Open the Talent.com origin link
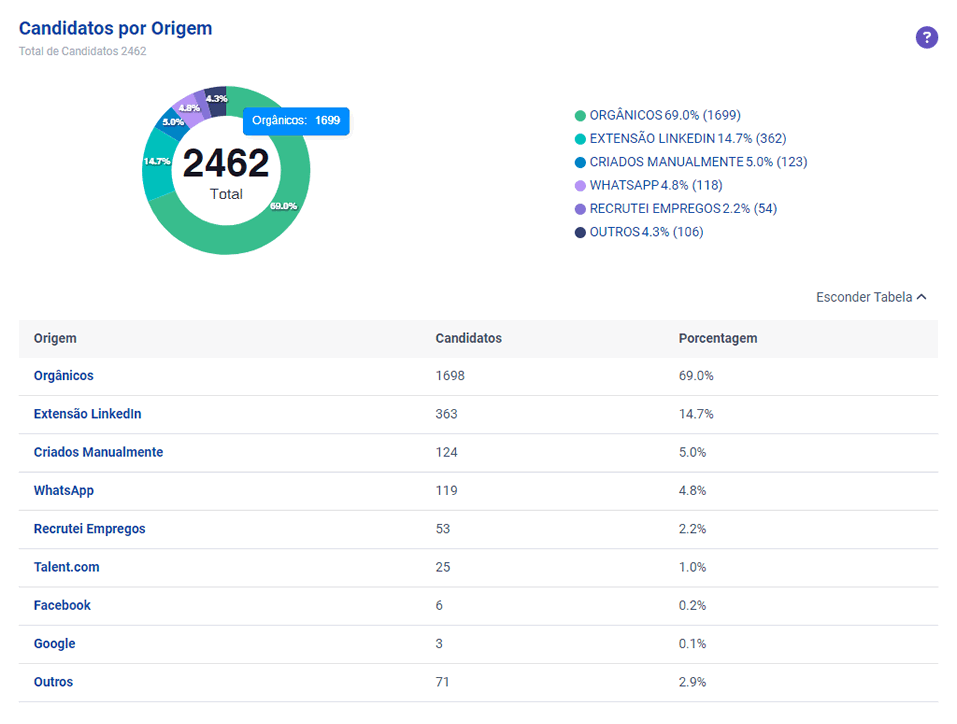 tap(67, 567)
